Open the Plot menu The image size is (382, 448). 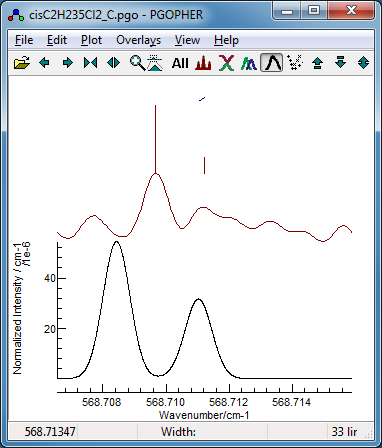point(91,40)
